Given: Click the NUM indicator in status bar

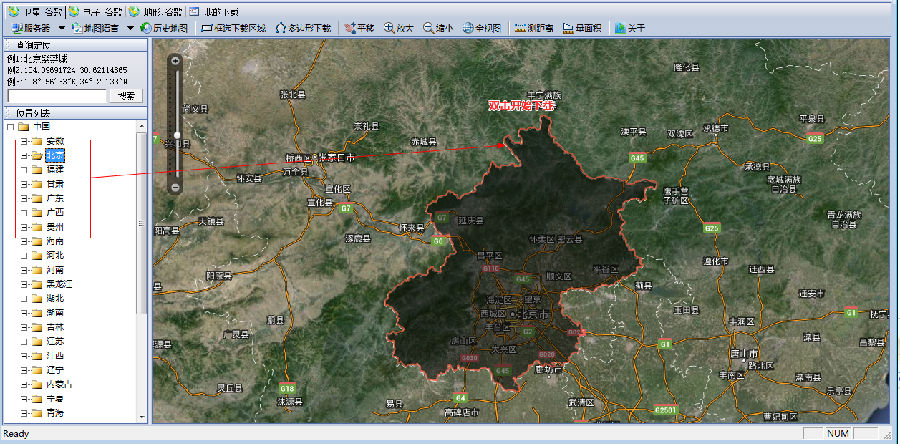Looking at the screenshot, I should point(838,434).
